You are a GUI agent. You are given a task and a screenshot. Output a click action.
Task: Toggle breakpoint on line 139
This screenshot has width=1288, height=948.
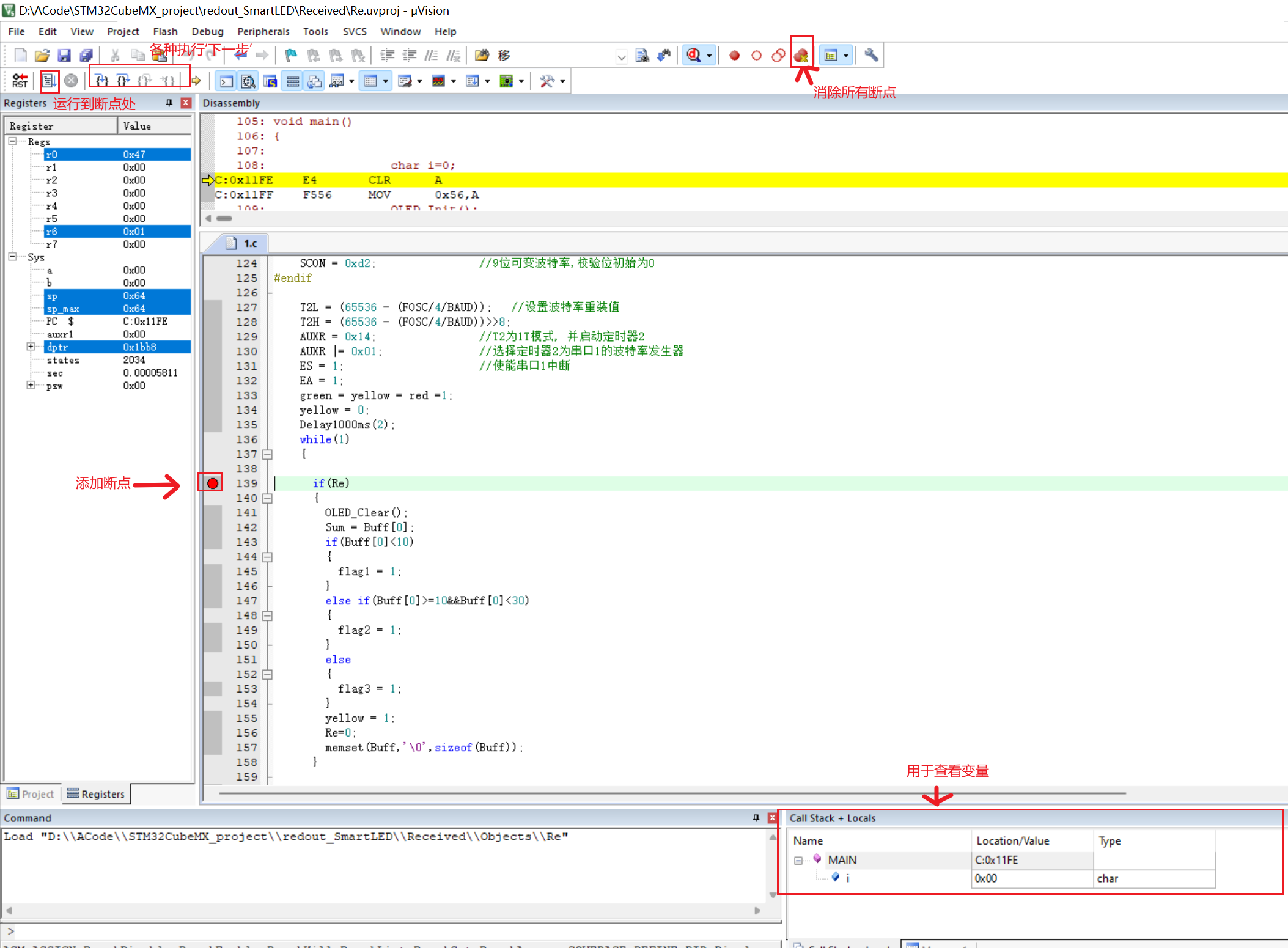212,483
